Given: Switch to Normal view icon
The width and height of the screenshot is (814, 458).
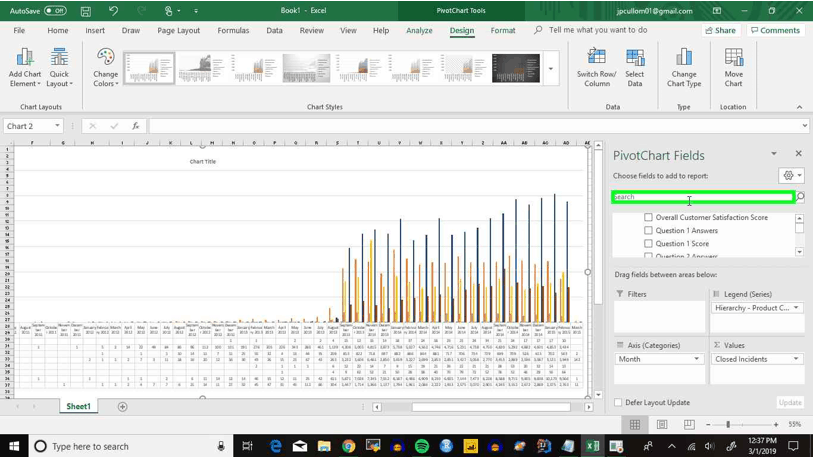Looking at the screenshot, I should (x=634, y=425).
